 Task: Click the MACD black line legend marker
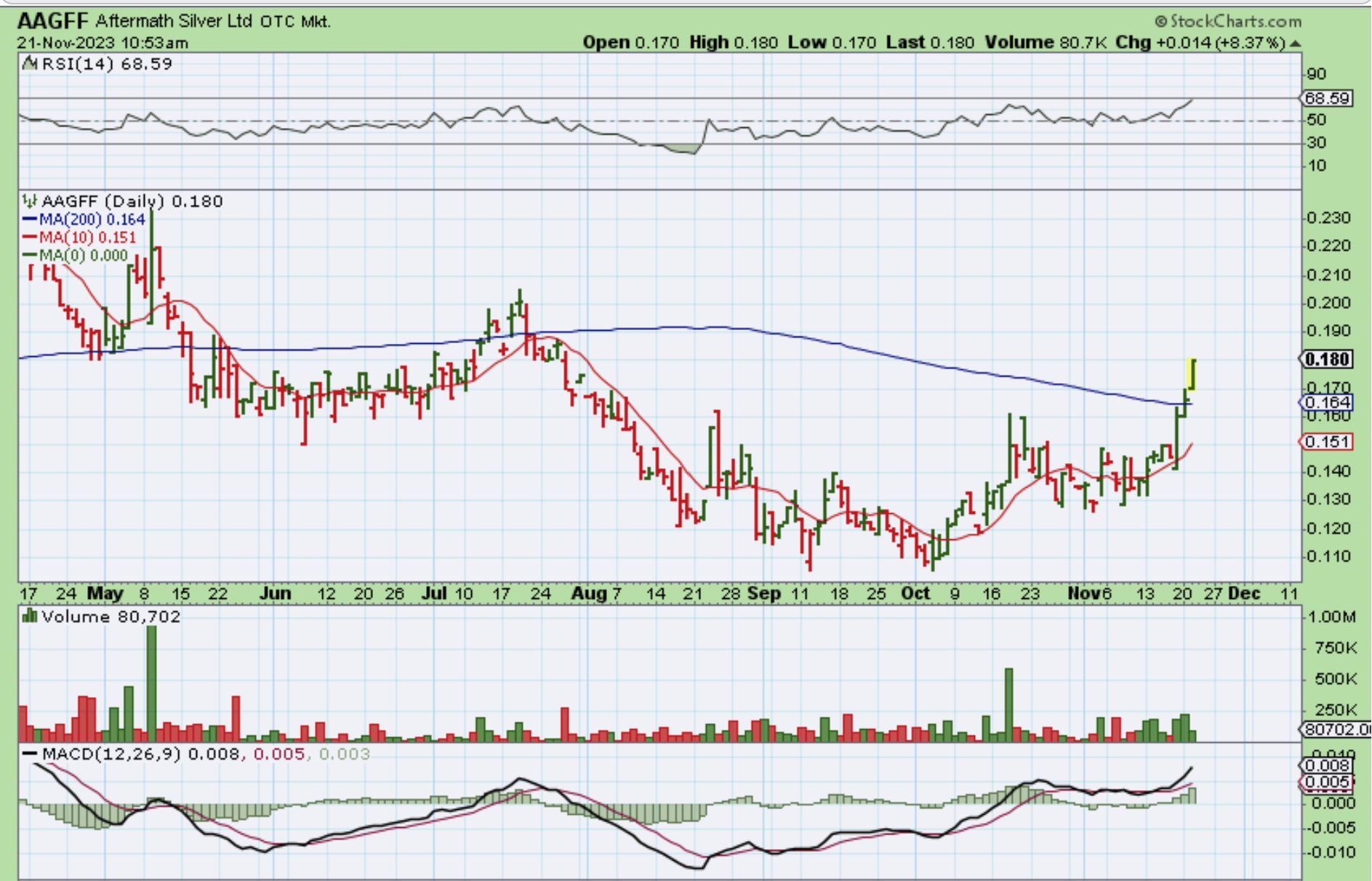tap(30, 754)
